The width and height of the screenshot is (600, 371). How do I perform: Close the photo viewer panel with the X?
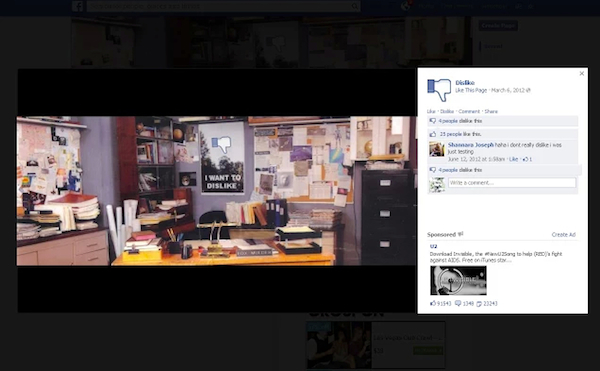(582, 73)
